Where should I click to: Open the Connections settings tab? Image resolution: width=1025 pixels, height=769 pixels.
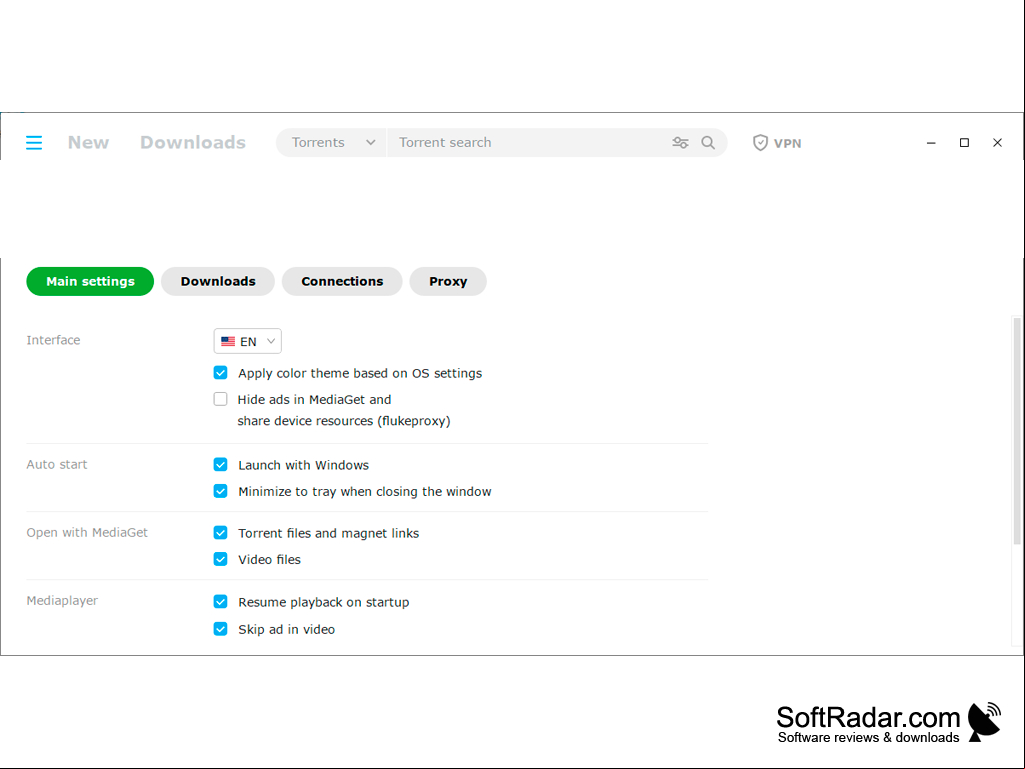click(342, 281)
